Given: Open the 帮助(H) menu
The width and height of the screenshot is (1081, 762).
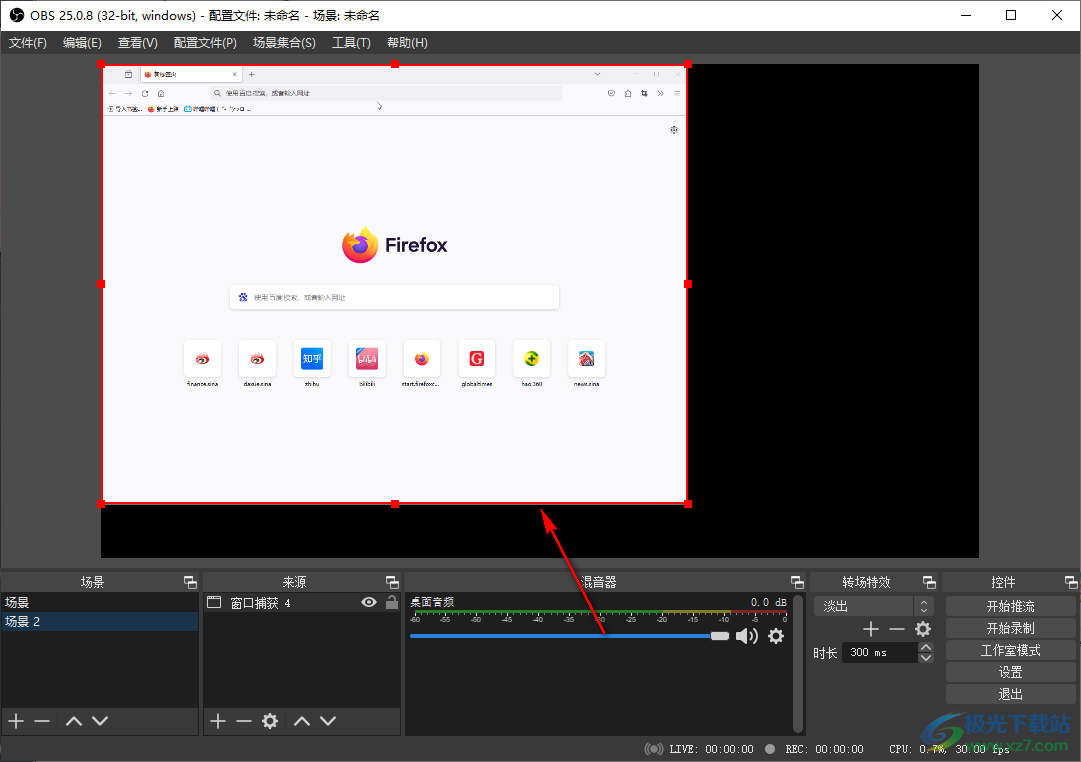Looking at the screenshot, I should (407, 43).
